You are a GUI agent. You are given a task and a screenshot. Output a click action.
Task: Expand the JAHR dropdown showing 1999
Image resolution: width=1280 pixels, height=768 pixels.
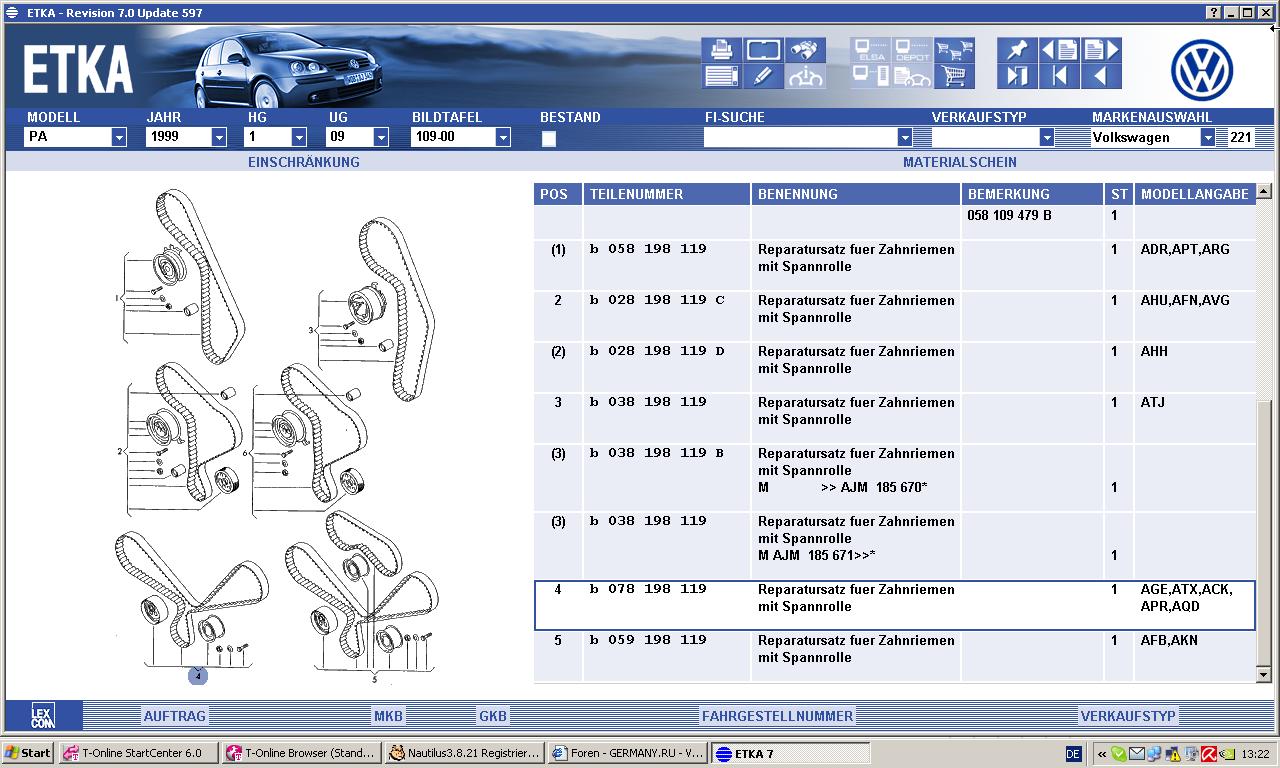(218, 138)
